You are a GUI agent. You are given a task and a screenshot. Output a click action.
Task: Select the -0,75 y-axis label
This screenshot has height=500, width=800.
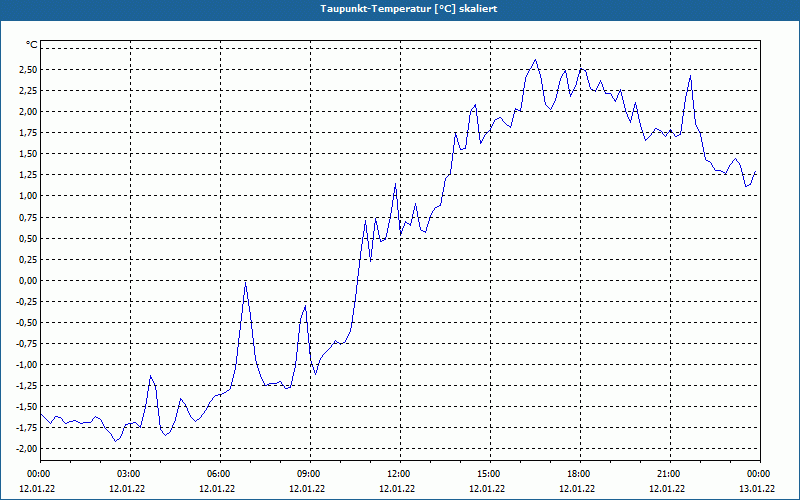27,344
